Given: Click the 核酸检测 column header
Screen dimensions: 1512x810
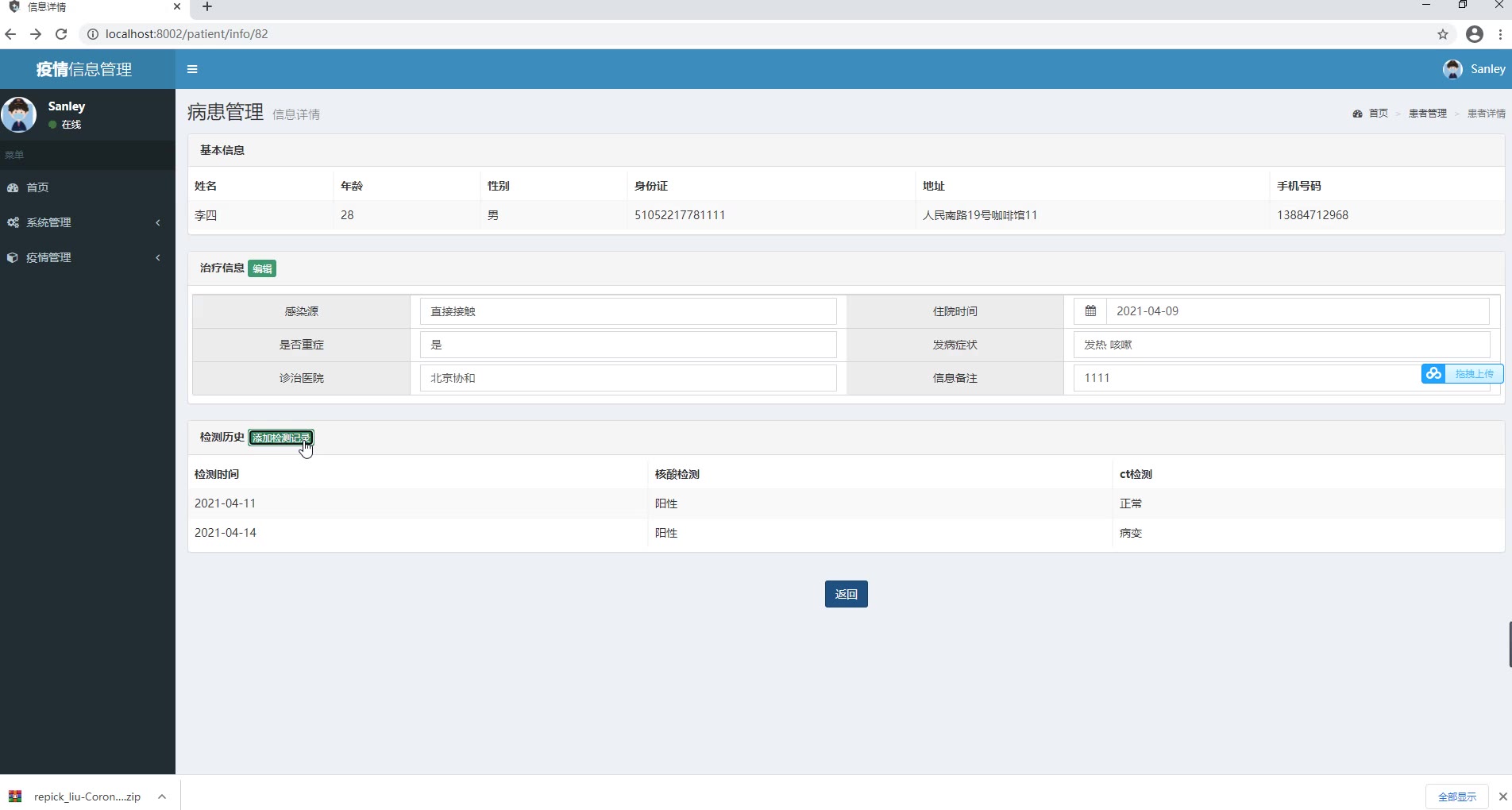Looking at the screenshot, I should [x=677, y=474].
